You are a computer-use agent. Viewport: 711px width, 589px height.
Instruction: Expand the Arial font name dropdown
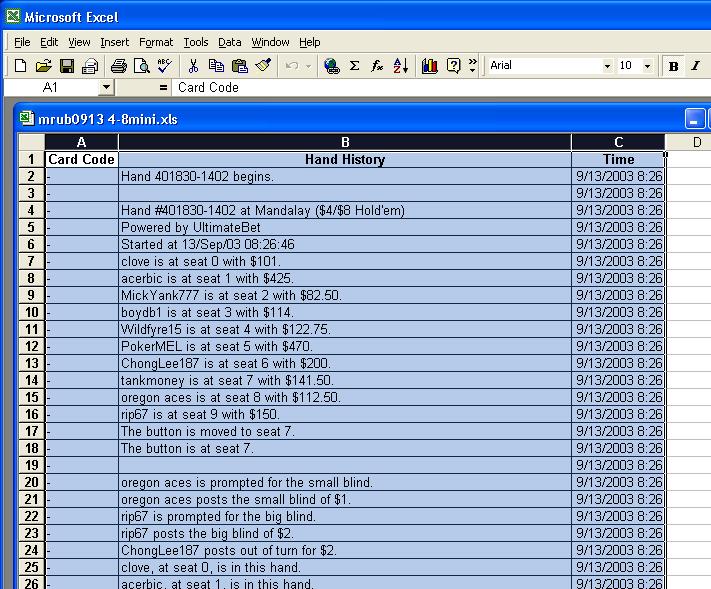607,66
